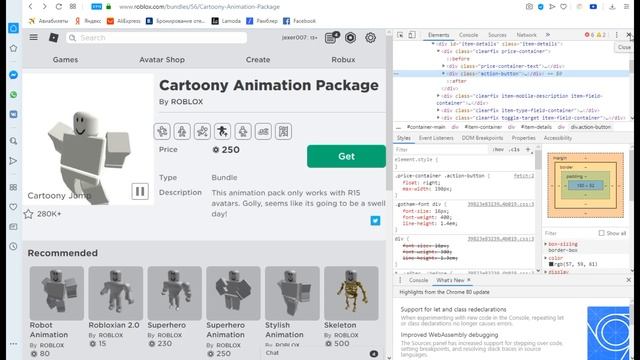Select the fourth animation pose icon
This screenshot has height=360, width=640.
222,131
